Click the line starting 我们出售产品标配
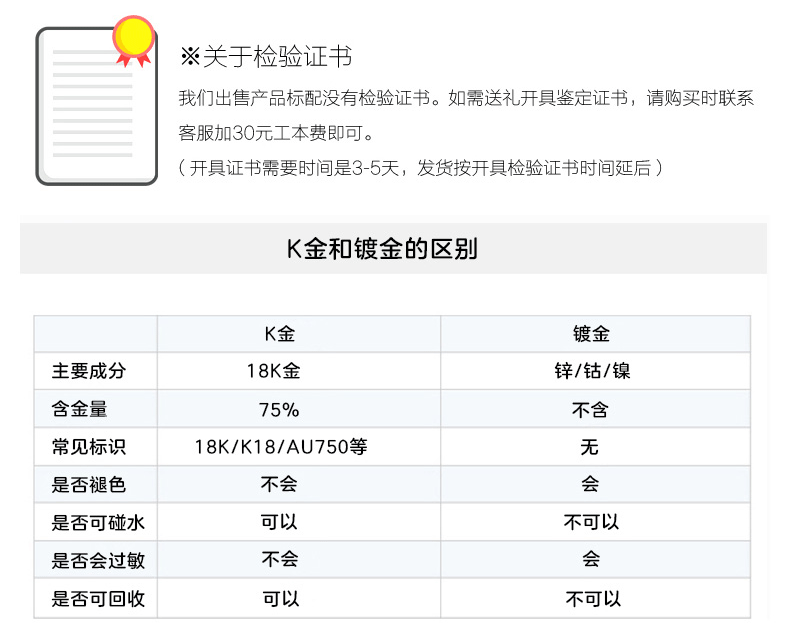This screenshot has width=790, height=640. tap(466, 98)
